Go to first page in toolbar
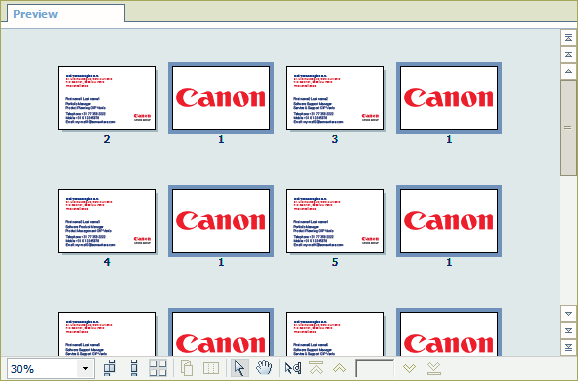The width and height of the screenshot is (578, 381). pyautogui.click(x=316, y=368)
